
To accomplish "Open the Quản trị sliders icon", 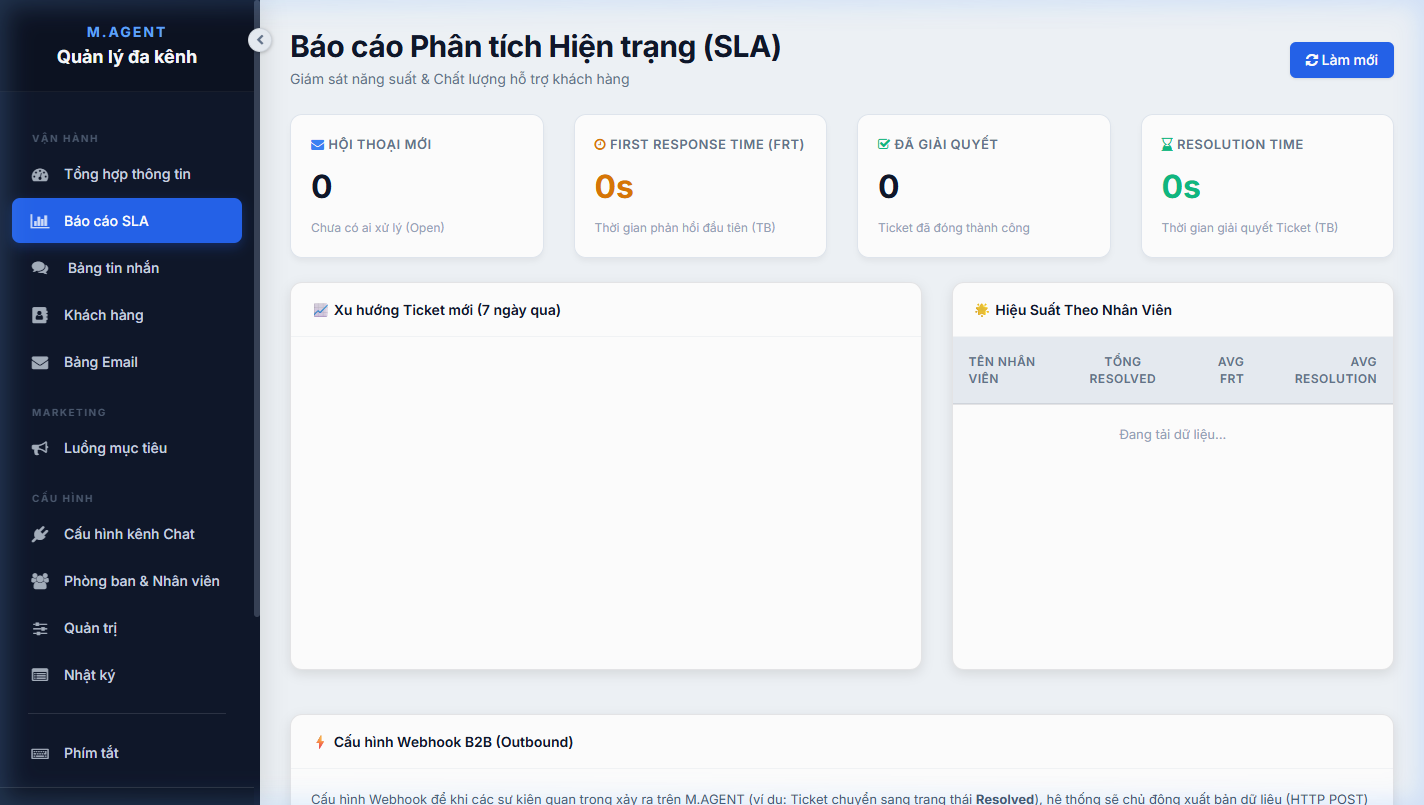I will [40, 628].
